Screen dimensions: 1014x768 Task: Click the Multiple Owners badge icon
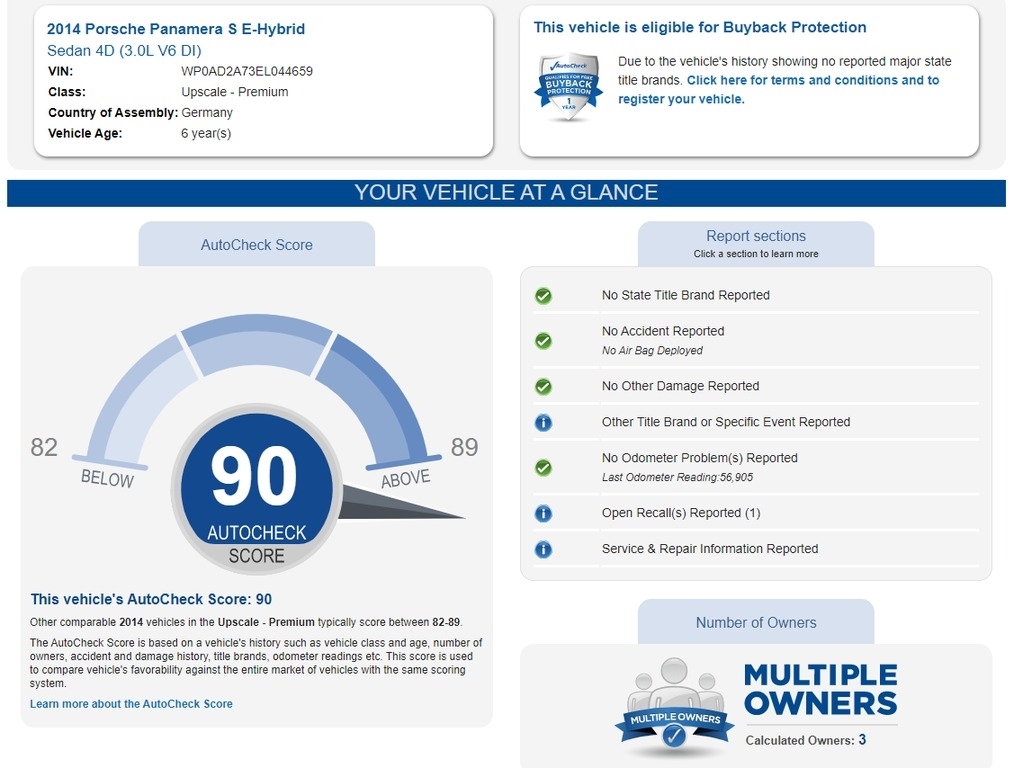pyautogui.click(x=674, y=709)
